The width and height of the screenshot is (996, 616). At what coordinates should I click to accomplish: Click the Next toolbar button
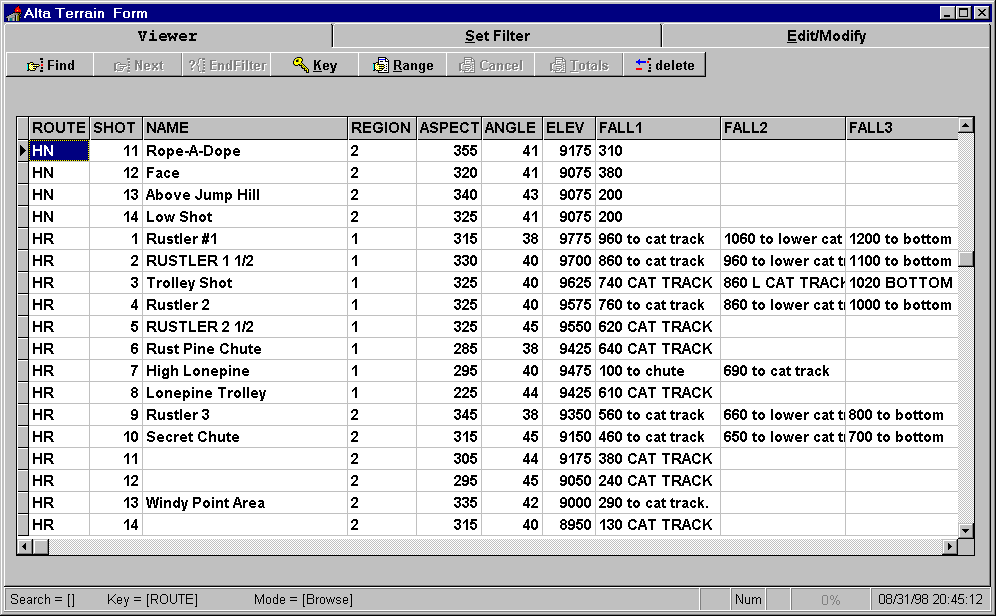138,65
